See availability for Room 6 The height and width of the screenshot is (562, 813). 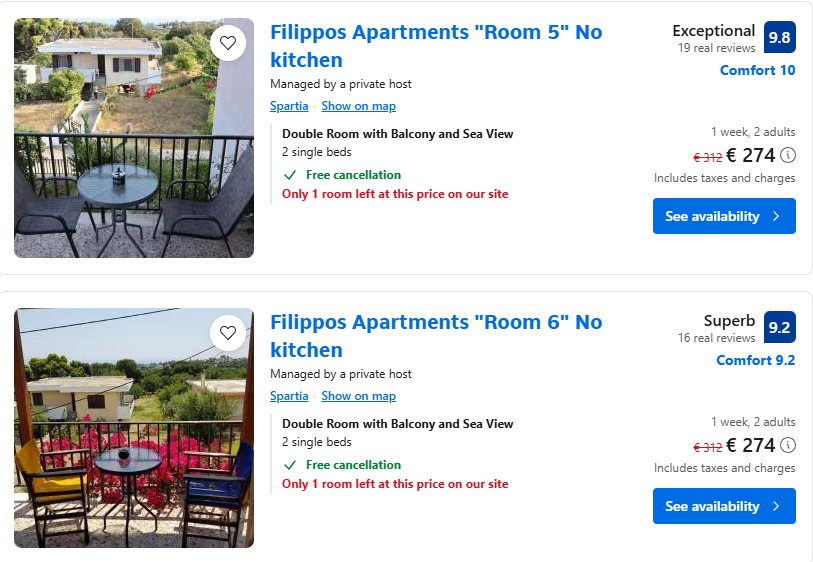(724, 506)
